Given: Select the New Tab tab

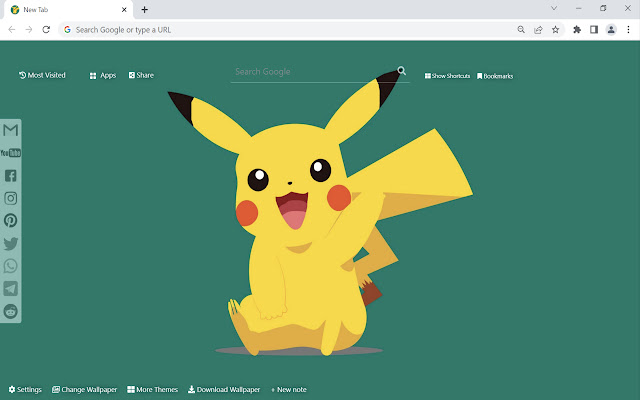Looking at the screenshot, I should pyautogui.click(x=69, y=9).
